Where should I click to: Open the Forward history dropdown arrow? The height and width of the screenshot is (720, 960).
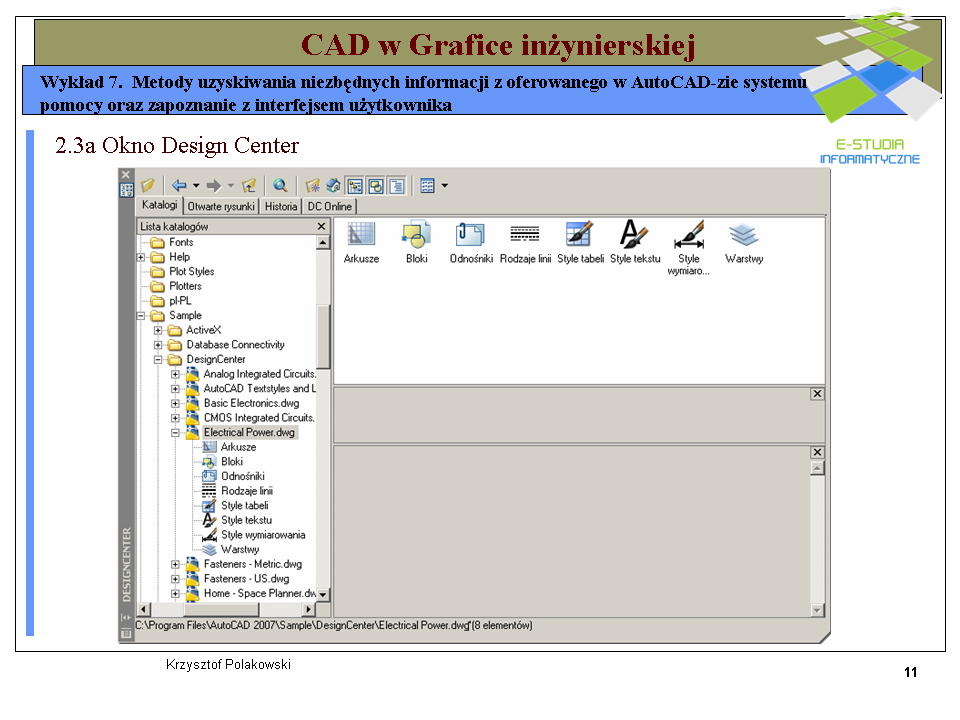(231, 185)
